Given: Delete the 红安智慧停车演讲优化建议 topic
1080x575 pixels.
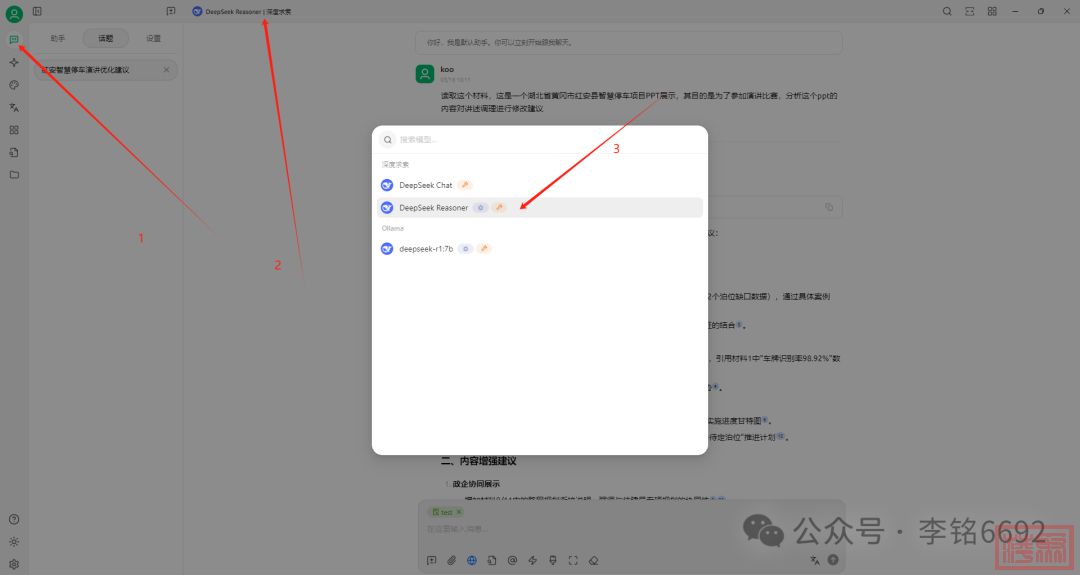Looking at the screenshot, I should point(166,70).
